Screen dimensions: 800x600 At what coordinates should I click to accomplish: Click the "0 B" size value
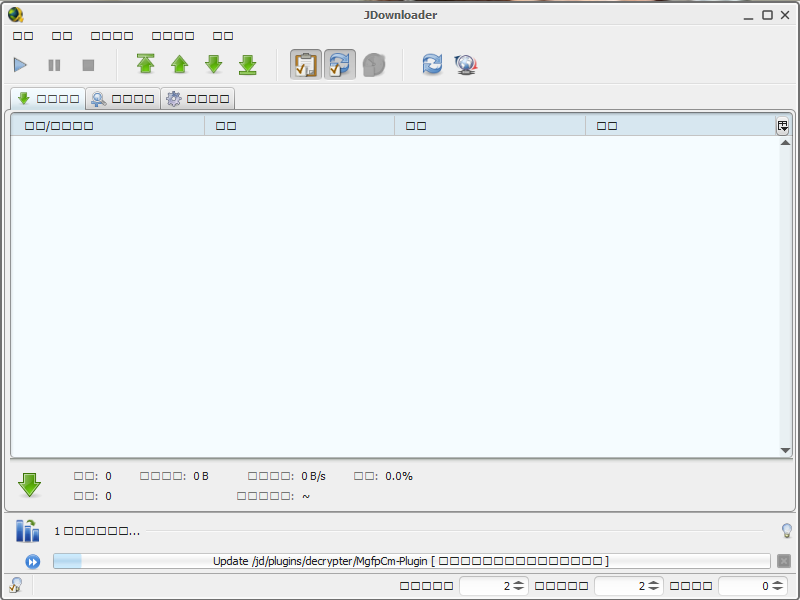201,476
